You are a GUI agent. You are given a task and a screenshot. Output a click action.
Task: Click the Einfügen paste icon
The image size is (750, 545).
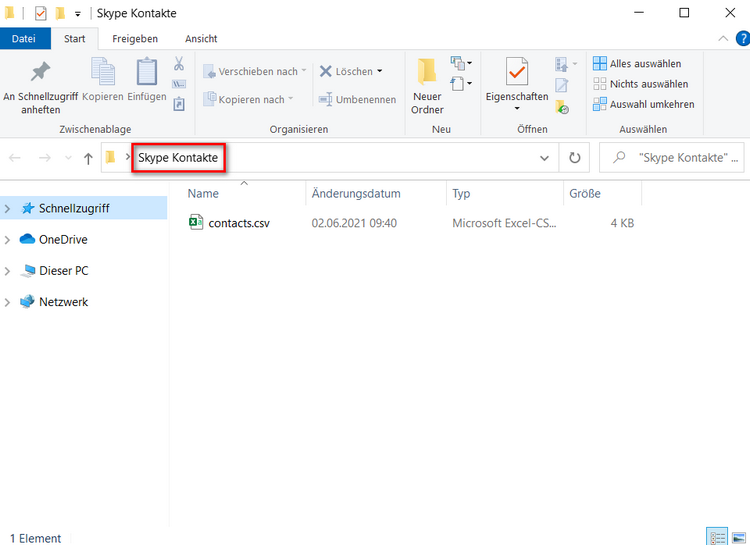pos(147,79)
